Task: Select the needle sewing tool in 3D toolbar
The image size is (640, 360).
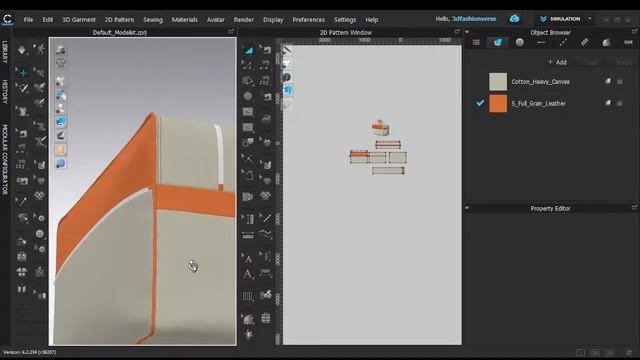Action: point(22,201)
